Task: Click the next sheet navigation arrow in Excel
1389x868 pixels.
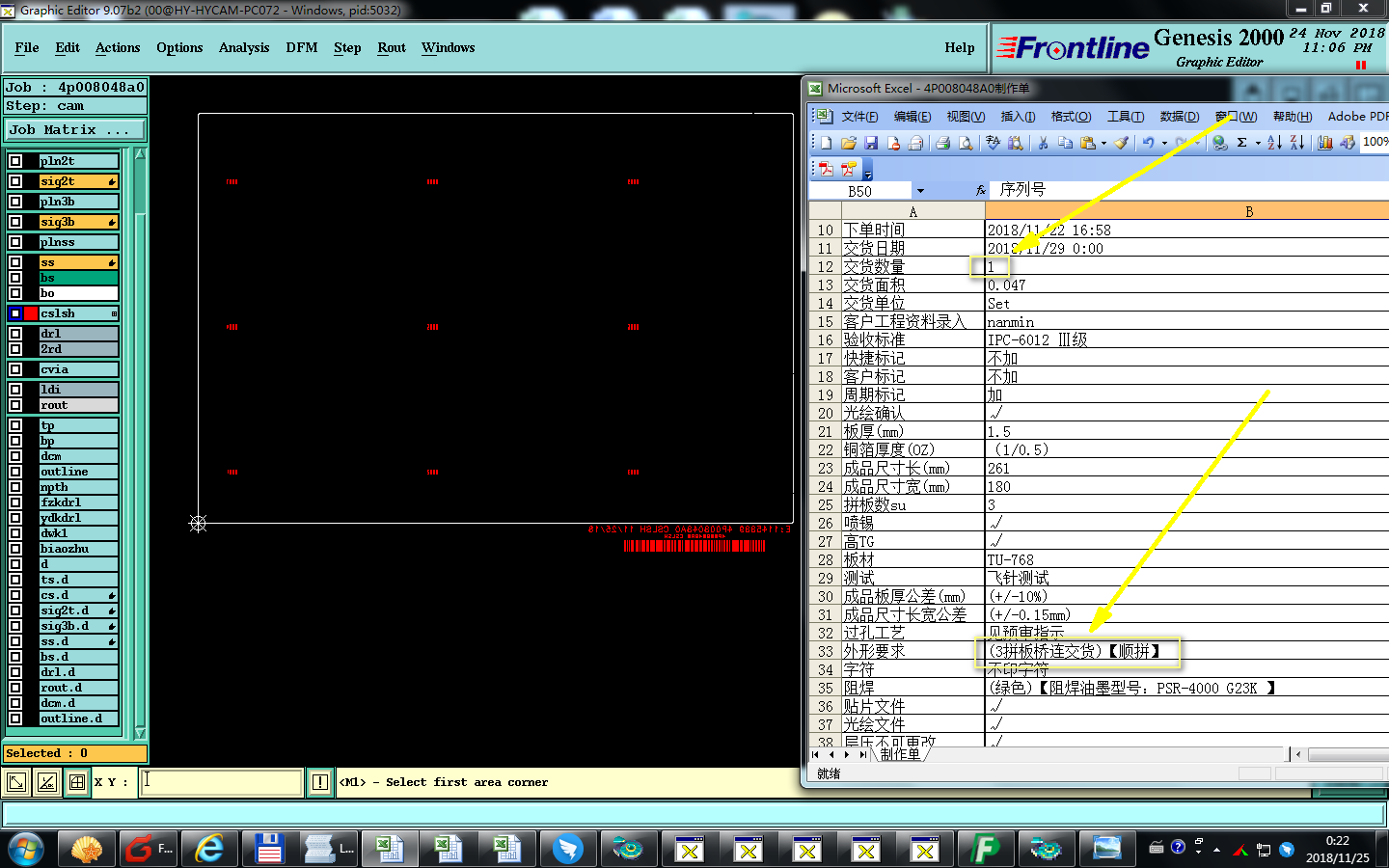Action: (847, 754)
